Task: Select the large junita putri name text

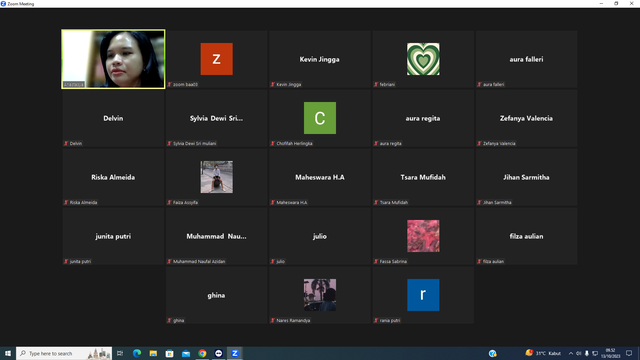Action: 113,236
